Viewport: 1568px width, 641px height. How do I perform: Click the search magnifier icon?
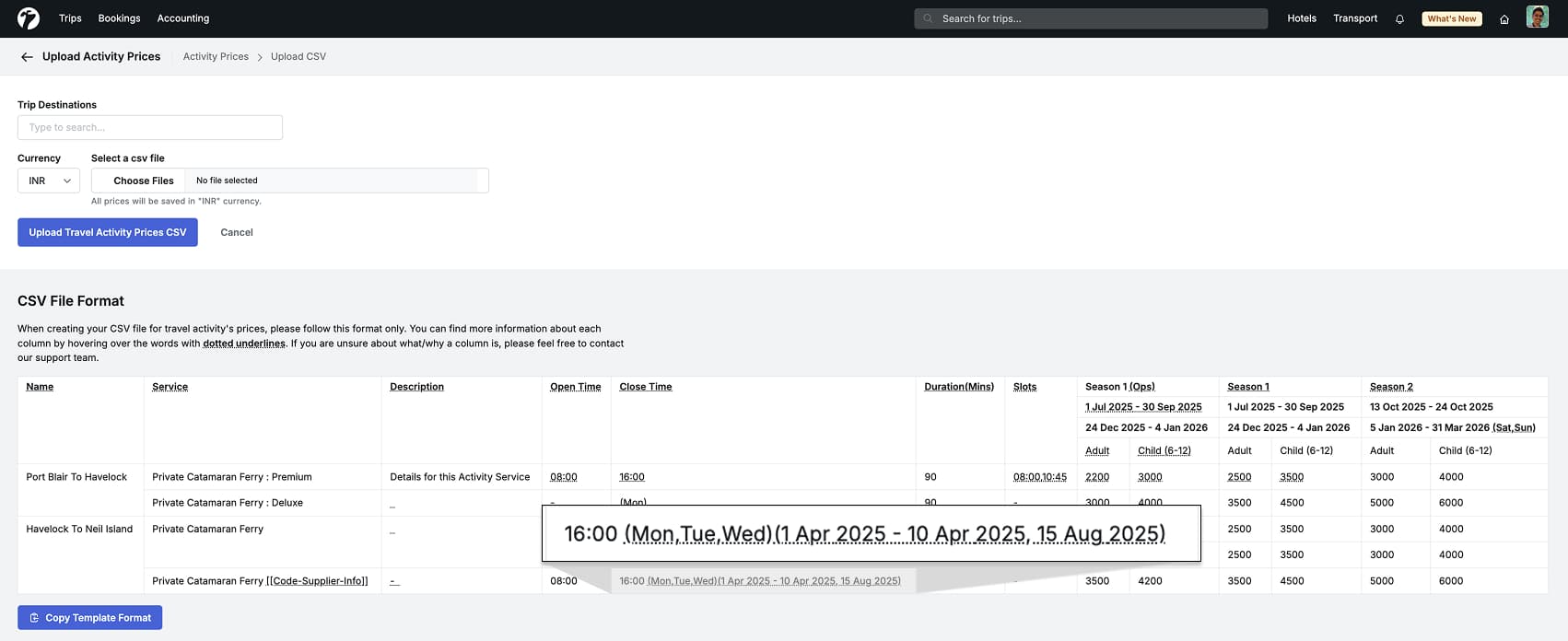point(928,18)
